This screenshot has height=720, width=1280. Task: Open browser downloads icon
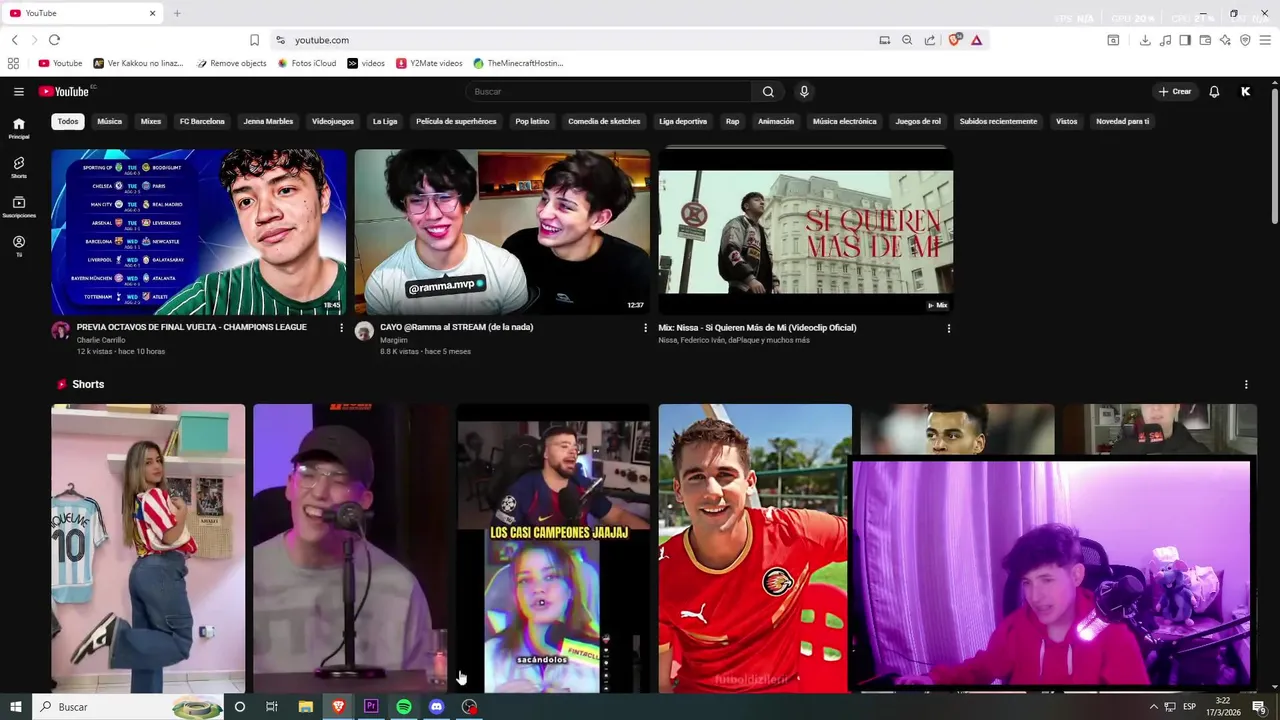tap(1145, 40)
